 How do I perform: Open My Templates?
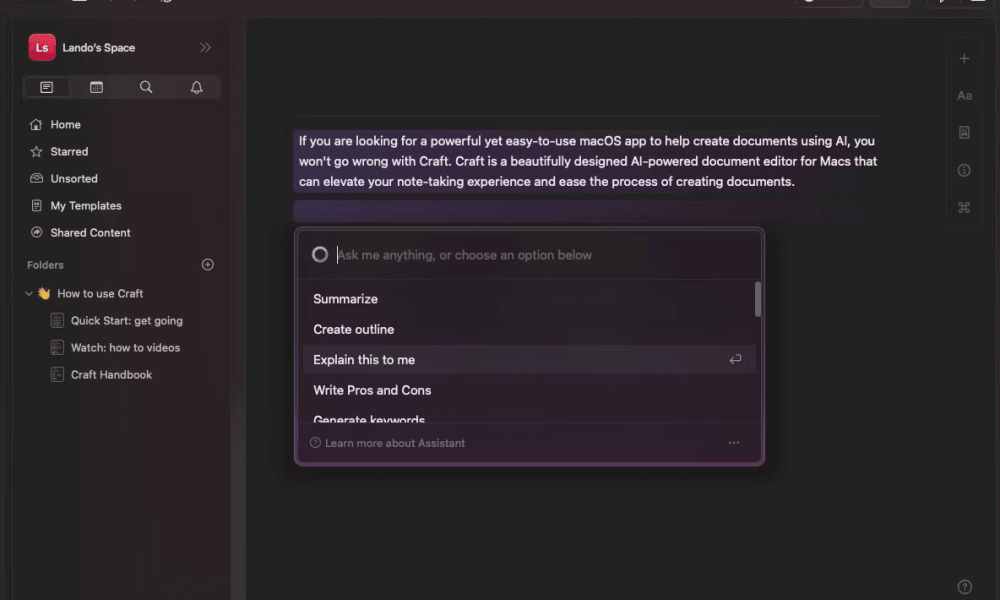tap(85, 206)
